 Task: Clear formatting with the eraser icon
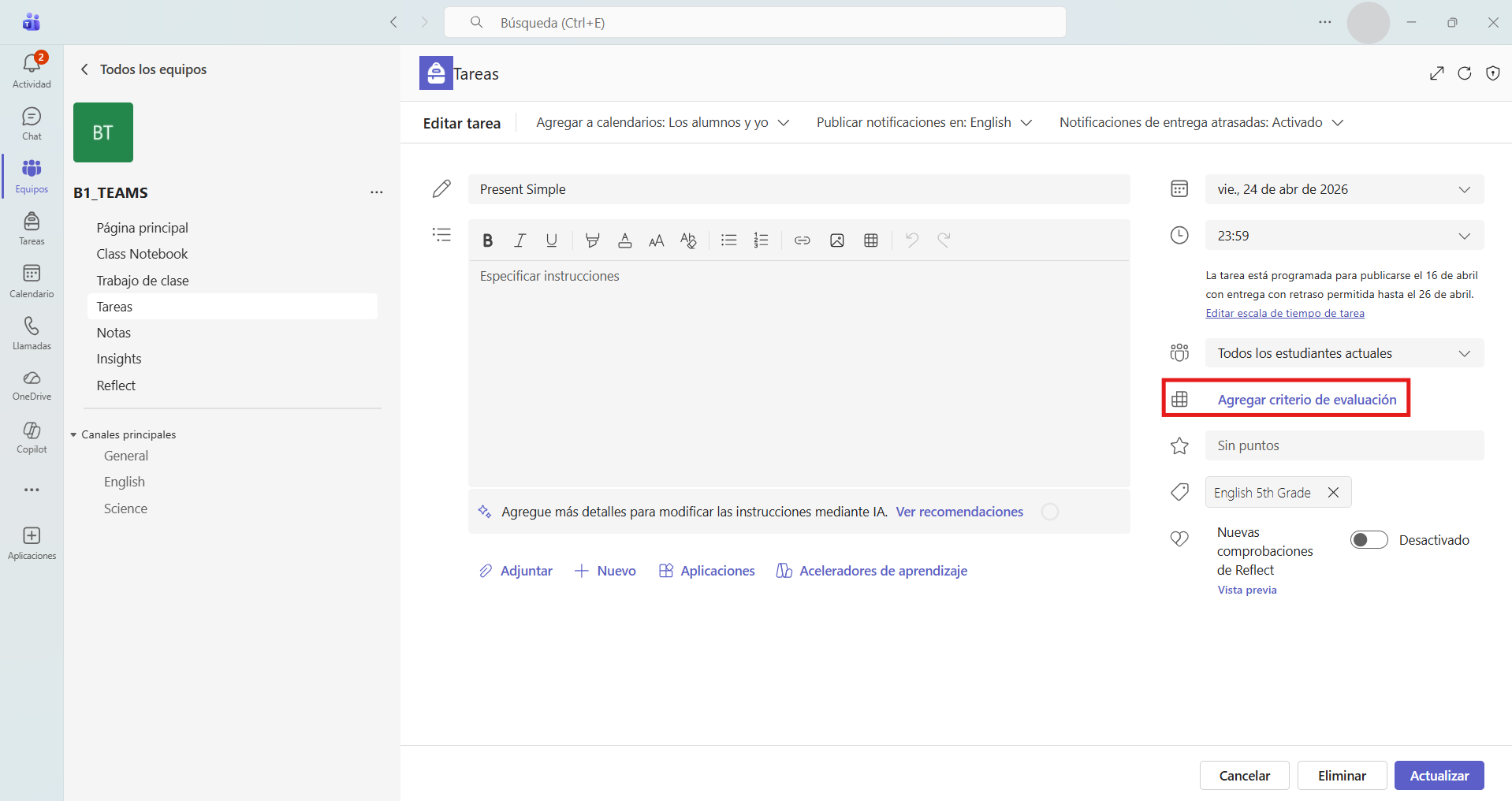(x=688, y=240)
